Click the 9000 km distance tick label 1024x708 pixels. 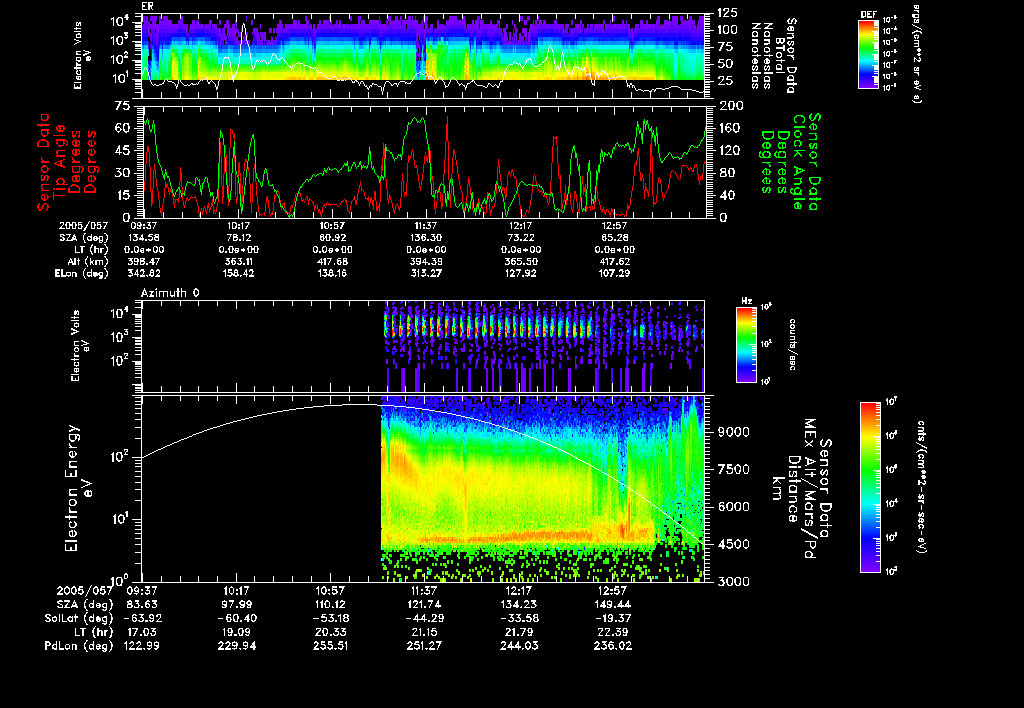pyautogui.click(x=733, y=432)
